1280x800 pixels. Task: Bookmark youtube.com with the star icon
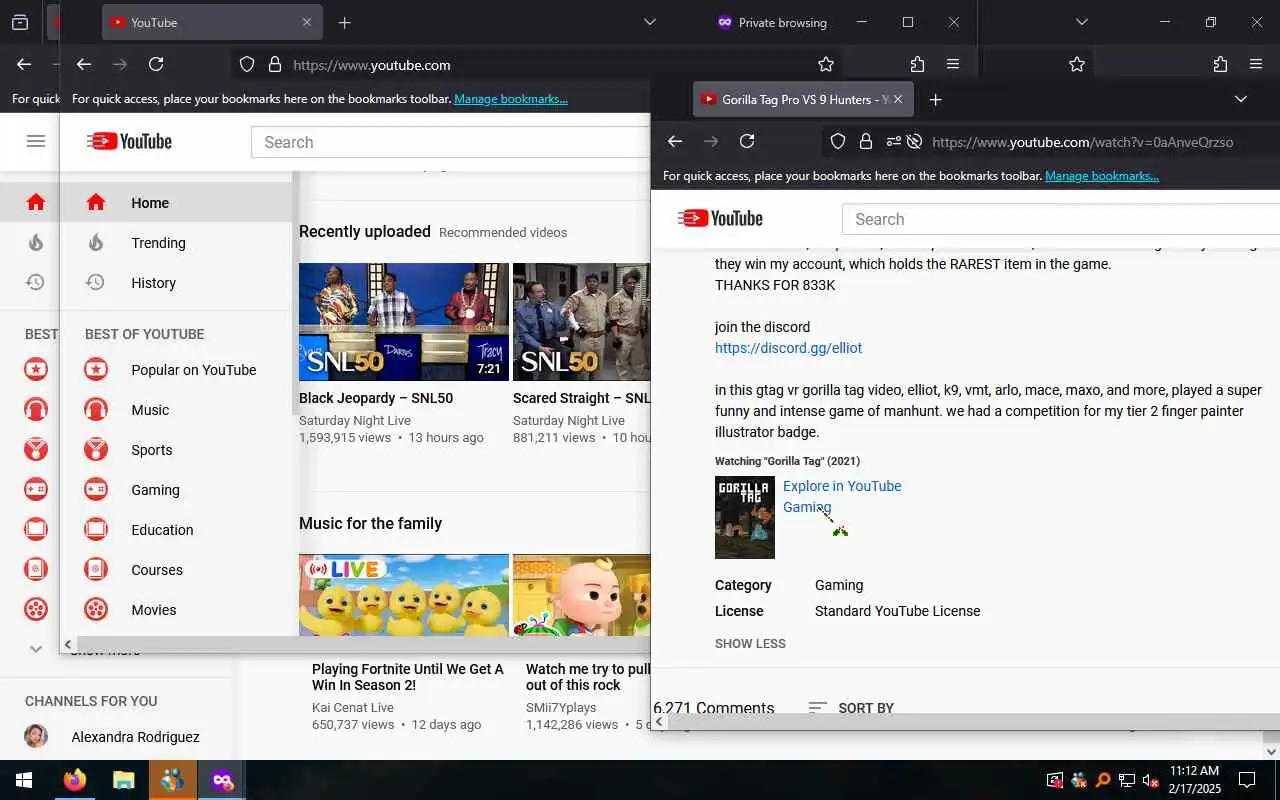[x=826, y=64]
